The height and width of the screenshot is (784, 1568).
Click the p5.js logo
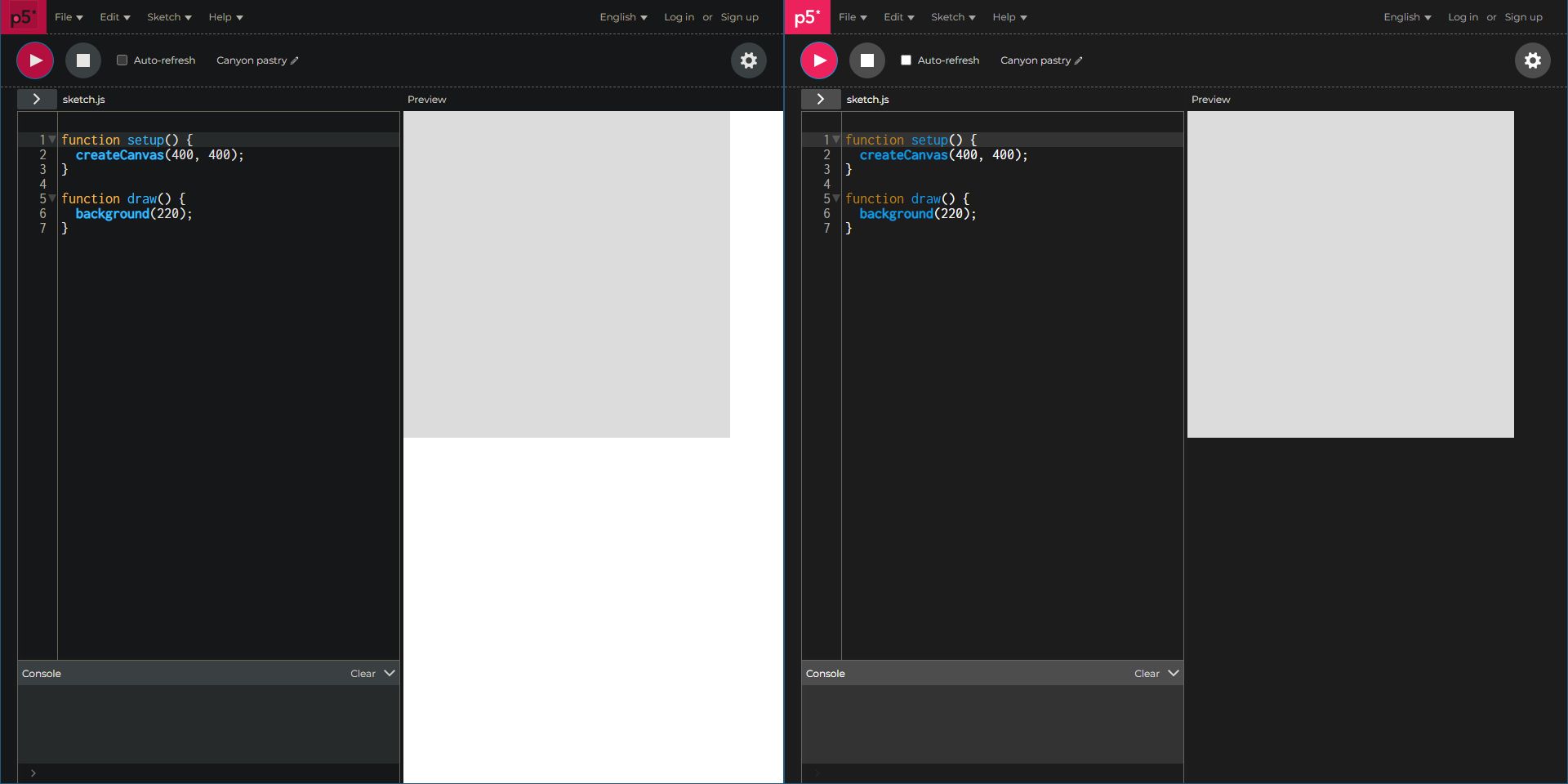point(23,16)
